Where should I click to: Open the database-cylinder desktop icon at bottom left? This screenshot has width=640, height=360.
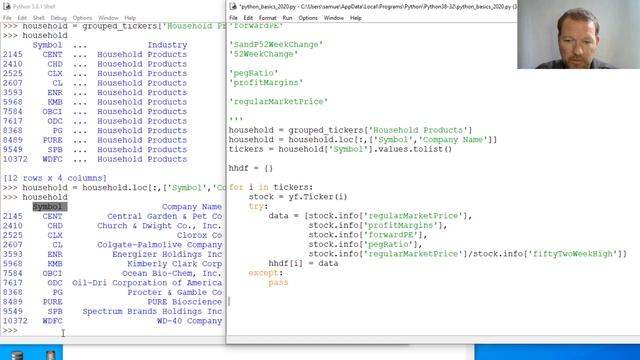(x=17, y=355)
